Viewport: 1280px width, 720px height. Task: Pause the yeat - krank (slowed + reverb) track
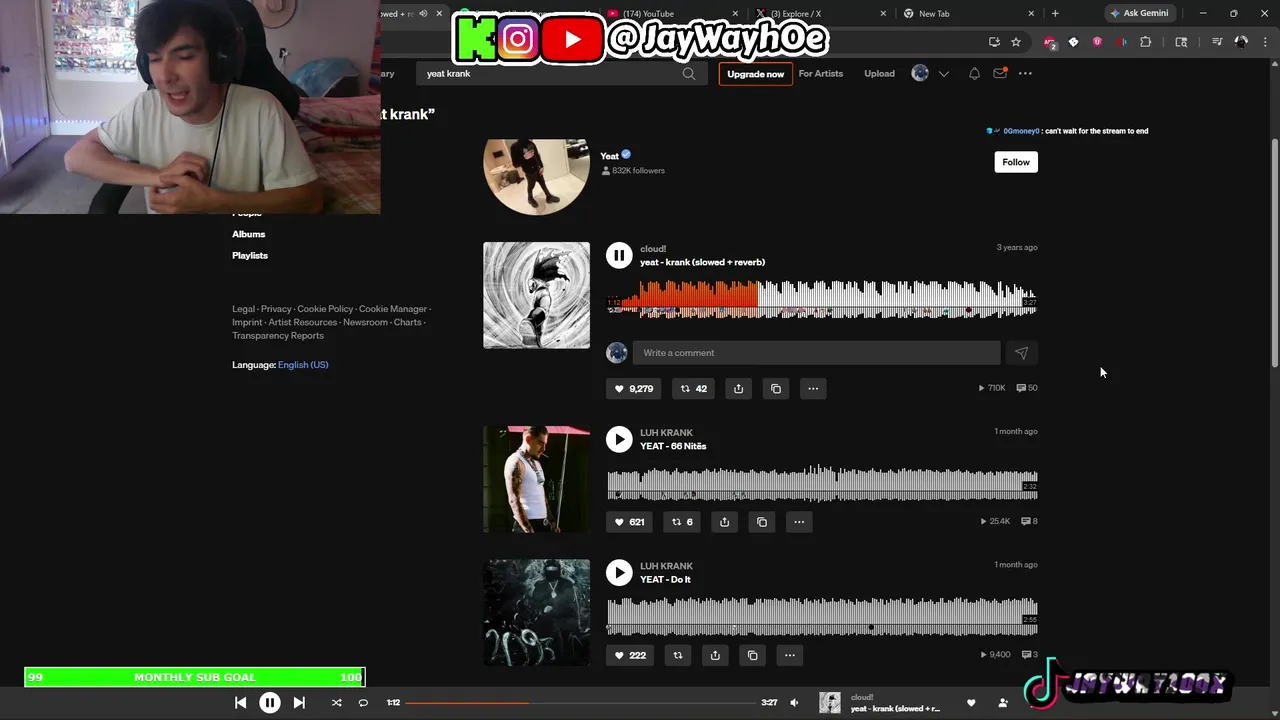(x=619, y=255)
